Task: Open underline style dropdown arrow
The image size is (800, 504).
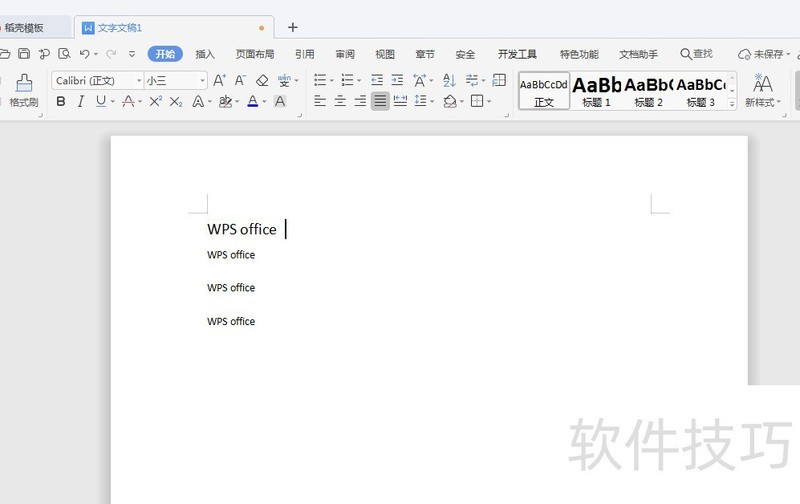Action: tap(112, 102)
